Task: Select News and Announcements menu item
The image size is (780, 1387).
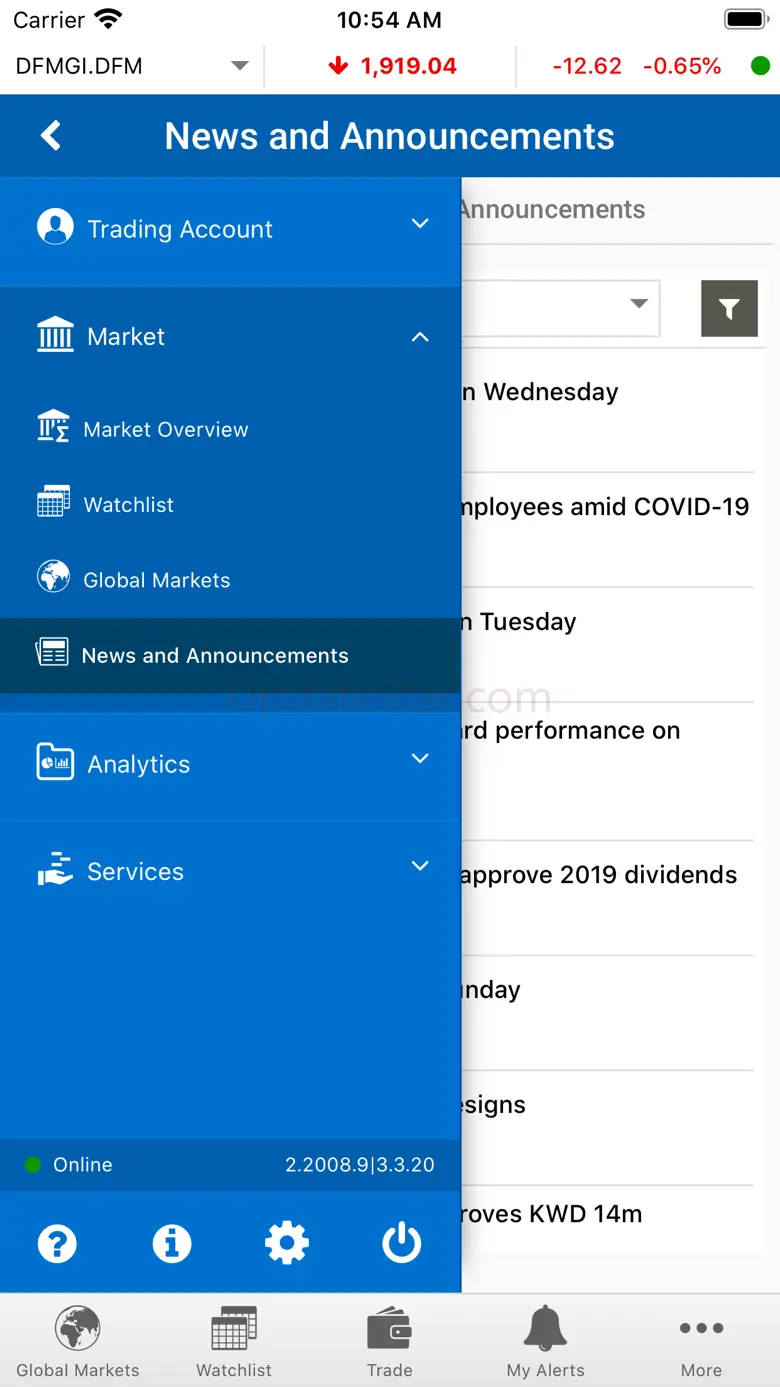Action: point(215,656)
